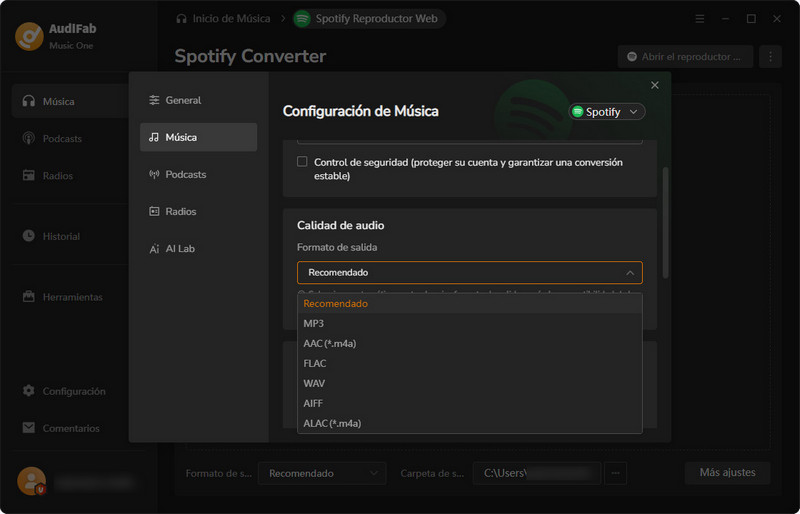800x514 pixels.
Task: Choose AIFF output format
Action: coord(470,403)
